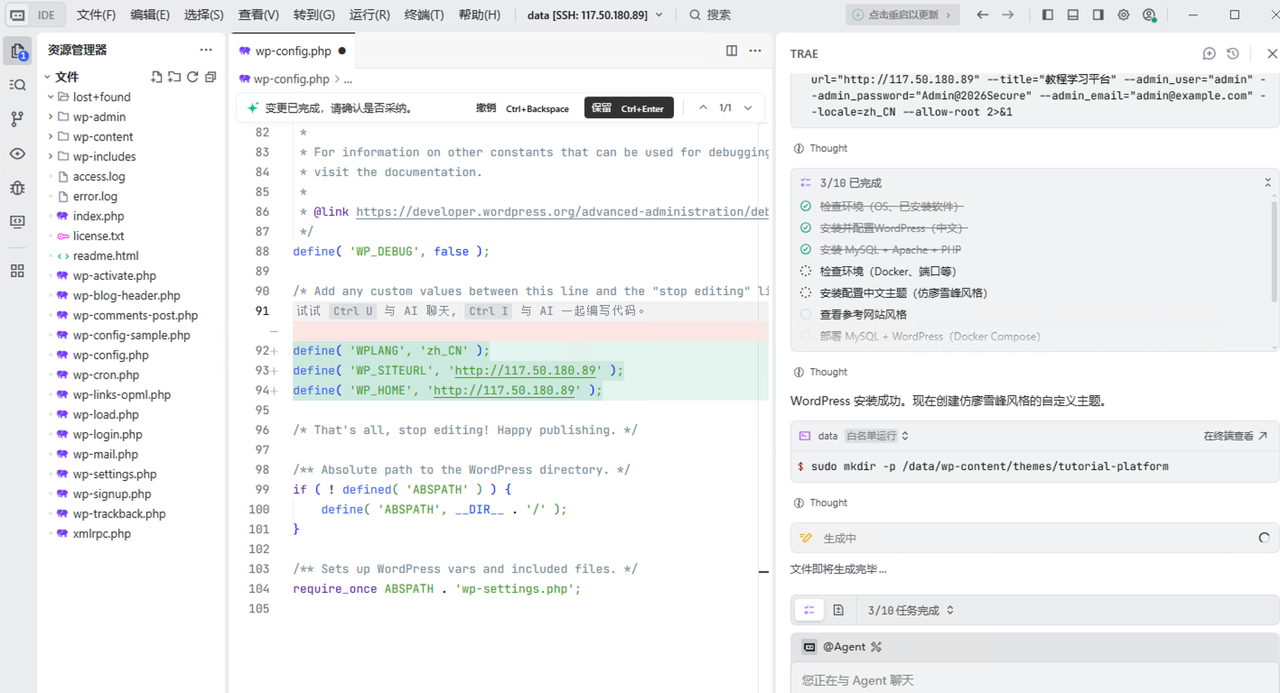Open the Remote explorer monitor icon
The width and height of the screenshot is (1280, 693).
point(18,221)
